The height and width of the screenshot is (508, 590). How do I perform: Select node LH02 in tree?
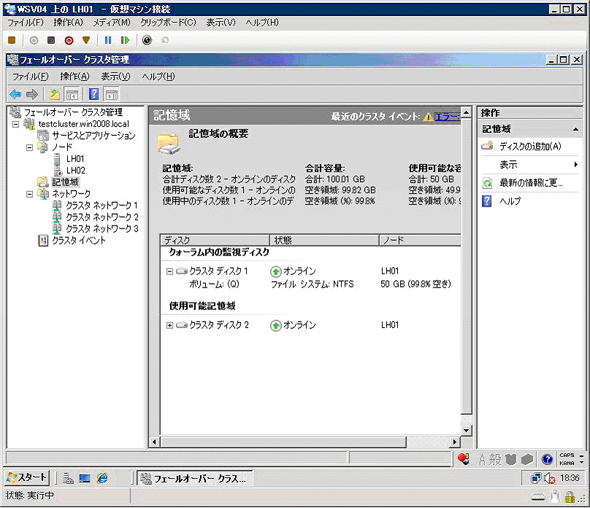click(76, 170)
